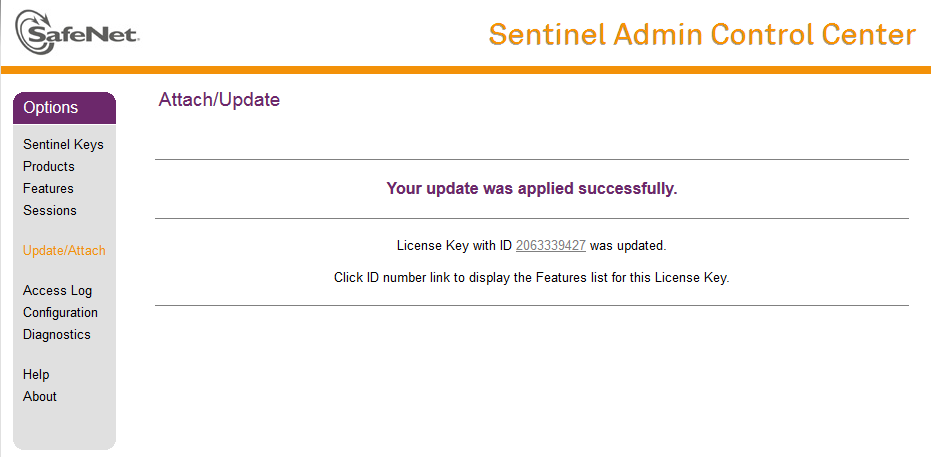Click the Options sidebar header

(64, 108)
